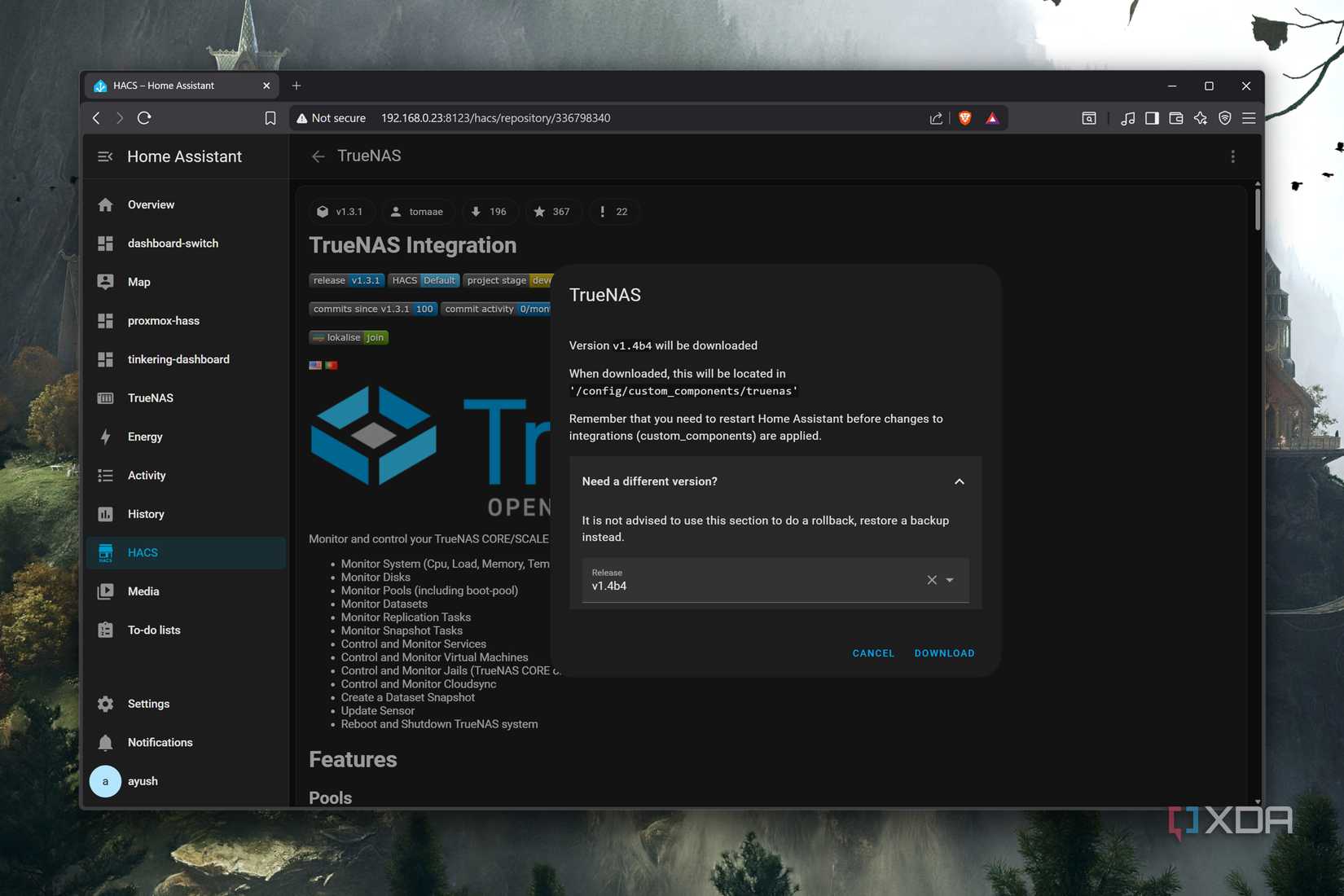This screenshot has width=1344, height=896.
Task: Clear the selected release v1.4b4
Action: [x=932, y=580]
